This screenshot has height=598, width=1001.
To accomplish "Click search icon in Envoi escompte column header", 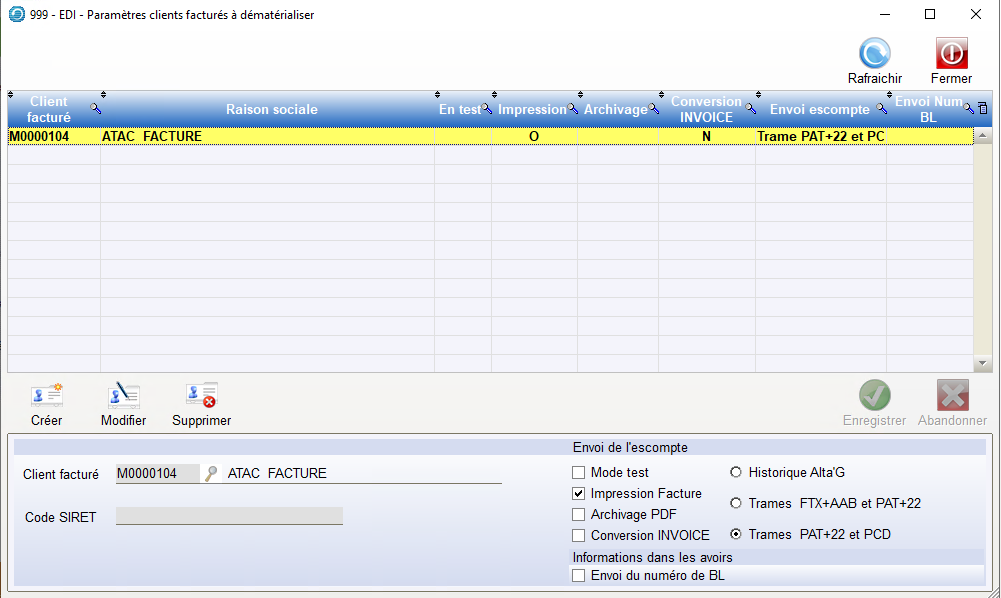I will coord(882,109).
